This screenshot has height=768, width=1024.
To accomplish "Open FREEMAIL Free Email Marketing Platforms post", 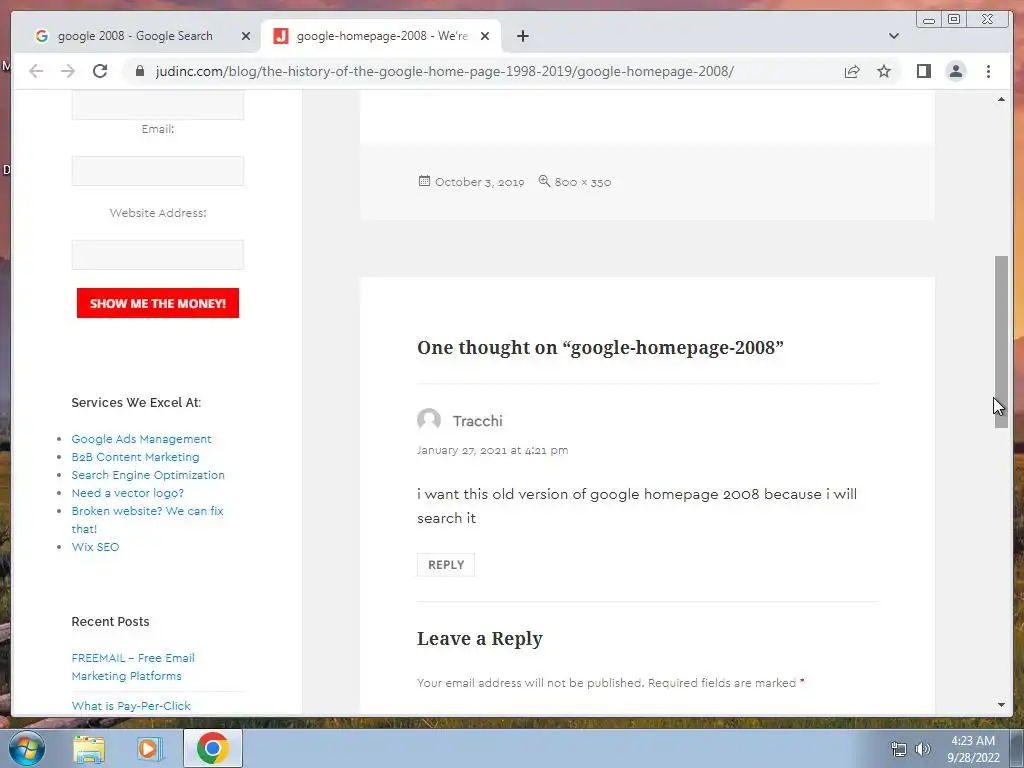I will [x=133, y=667].
